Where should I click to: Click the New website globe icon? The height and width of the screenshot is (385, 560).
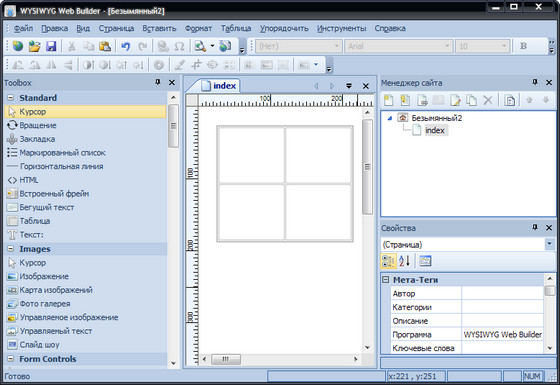[x=18, y=46]
